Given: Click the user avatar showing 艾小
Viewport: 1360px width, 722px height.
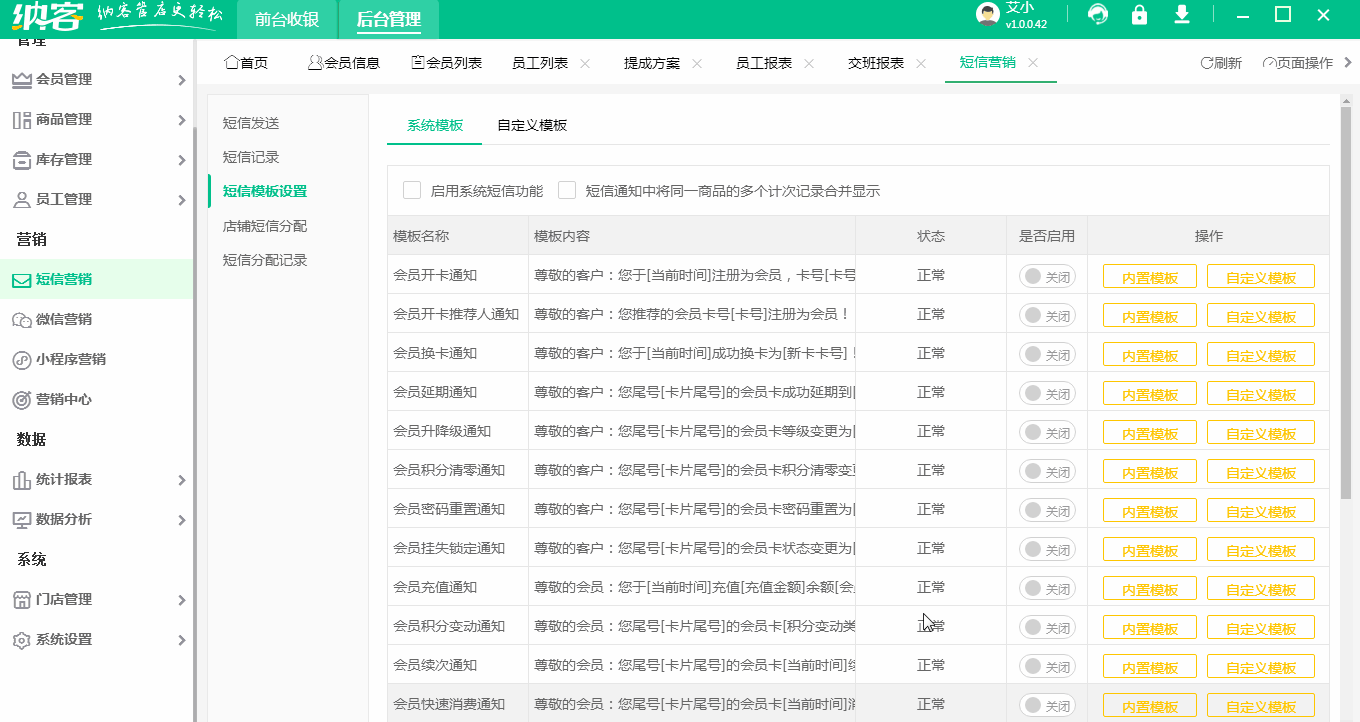Looking at the screenshot, I should click(988, 15).
